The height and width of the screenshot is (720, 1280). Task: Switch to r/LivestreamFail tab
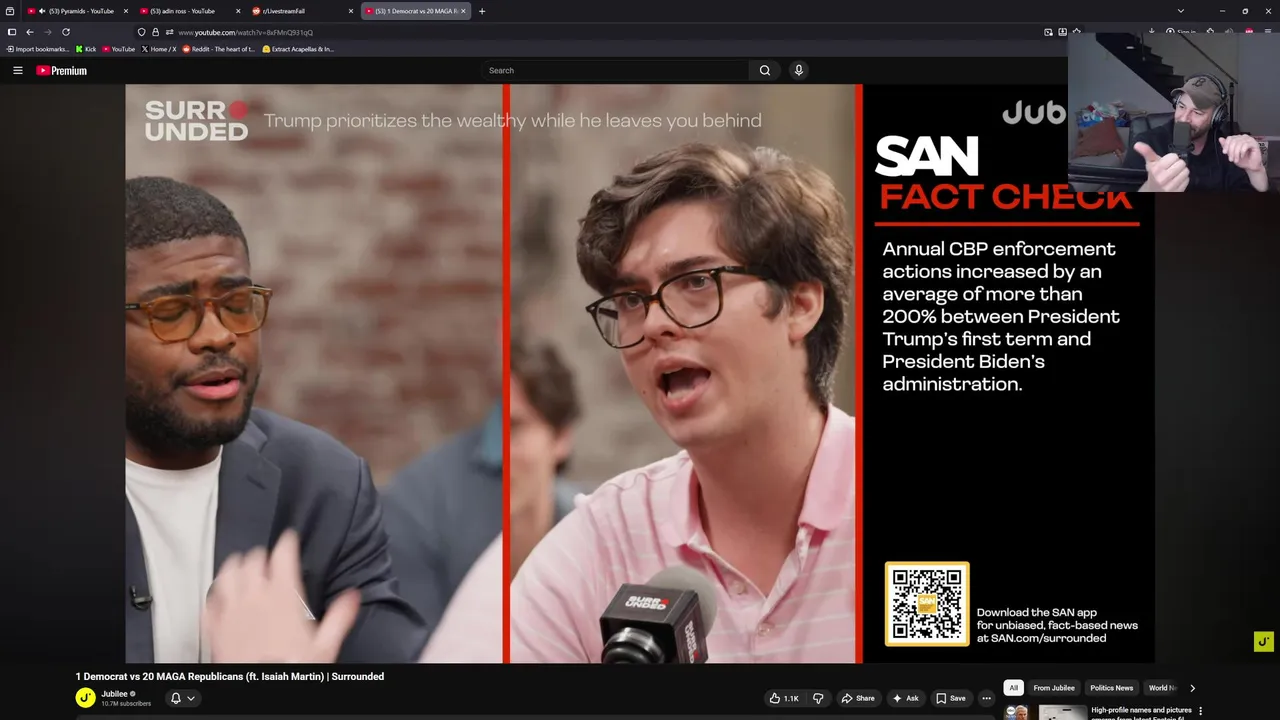click(303, 11)
